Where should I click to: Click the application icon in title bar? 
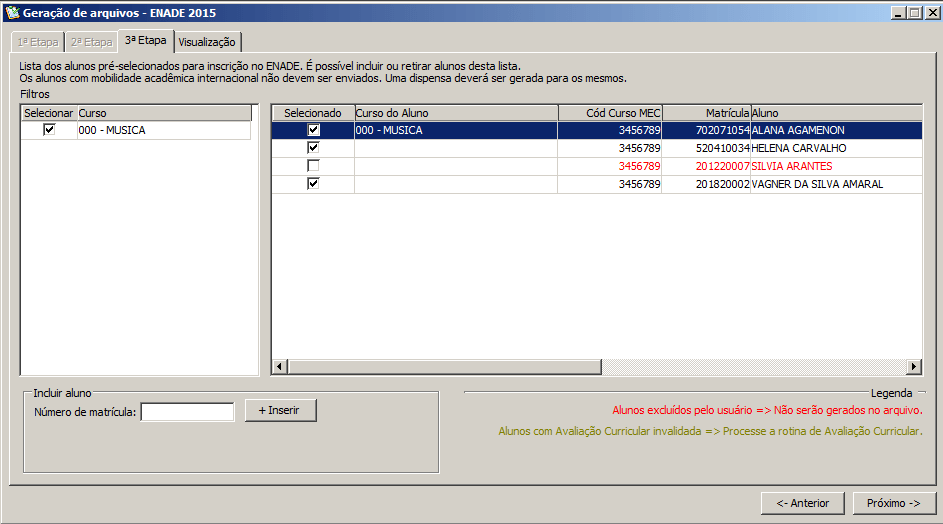[x=12, y=13]
